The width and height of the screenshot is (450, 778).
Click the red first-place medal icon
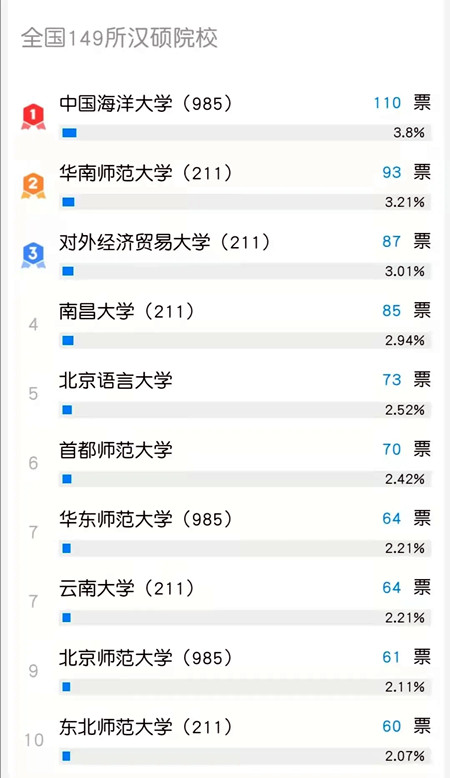[33, 117]
